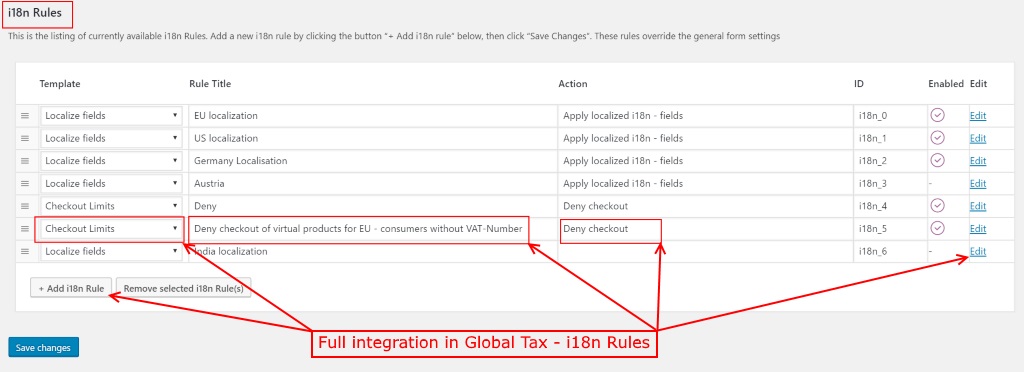Open Template dropdown for i18n_4 Deny rule
1024x372 pixels.
111,206
